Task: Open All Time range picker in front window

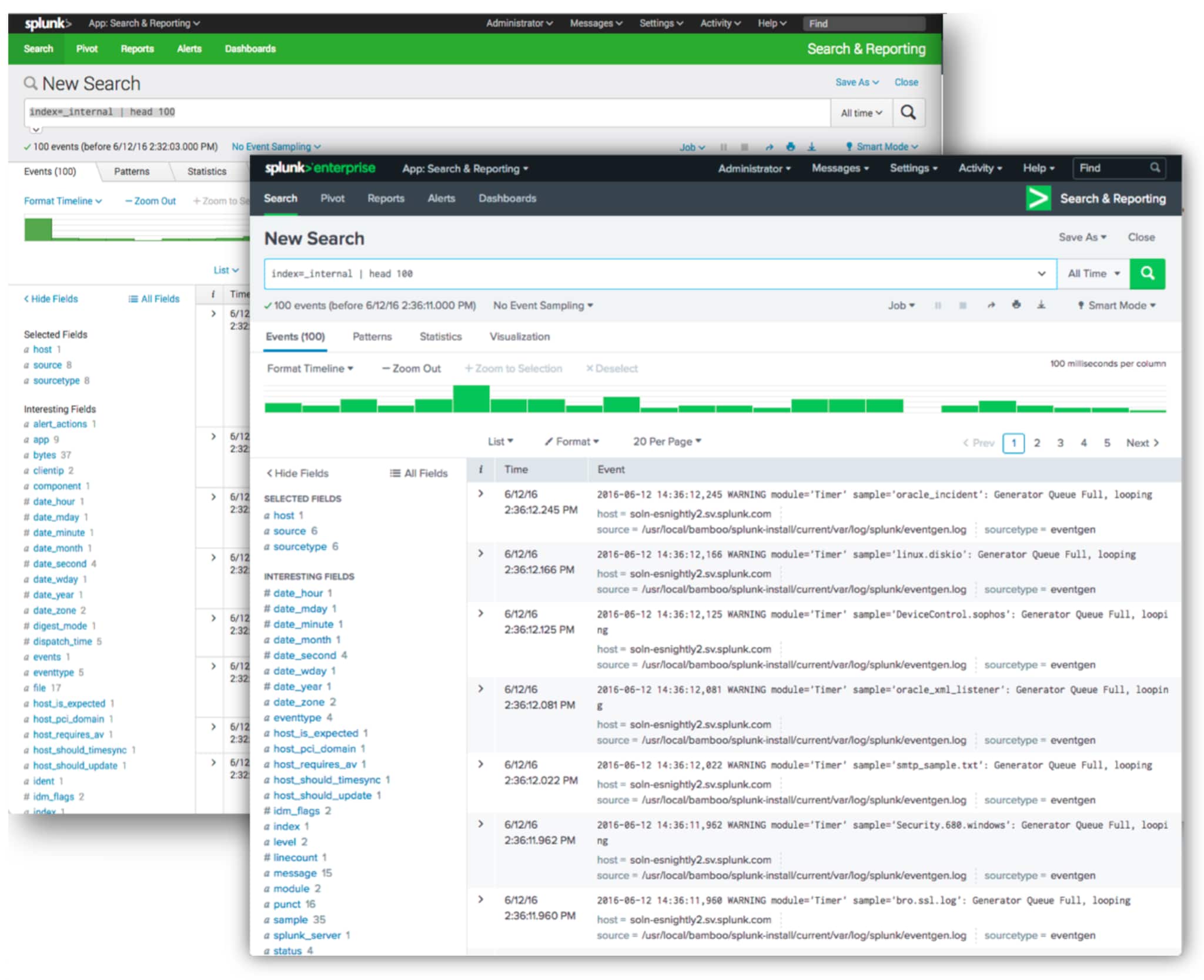Action: pos(1093,273)
